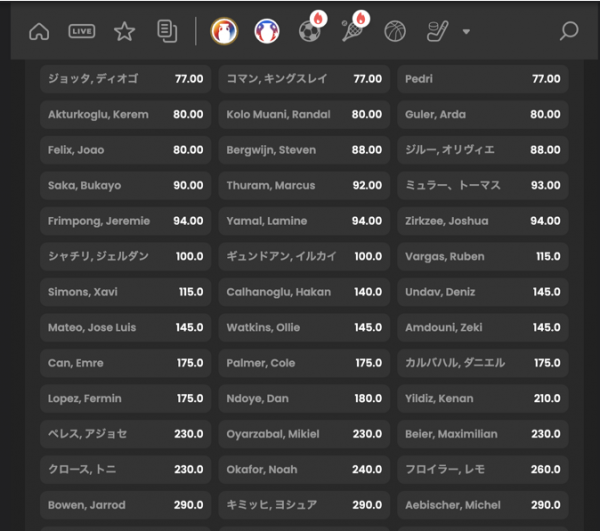
Task: Select the white-ringed trophy tournament icon
Action: 267,31
